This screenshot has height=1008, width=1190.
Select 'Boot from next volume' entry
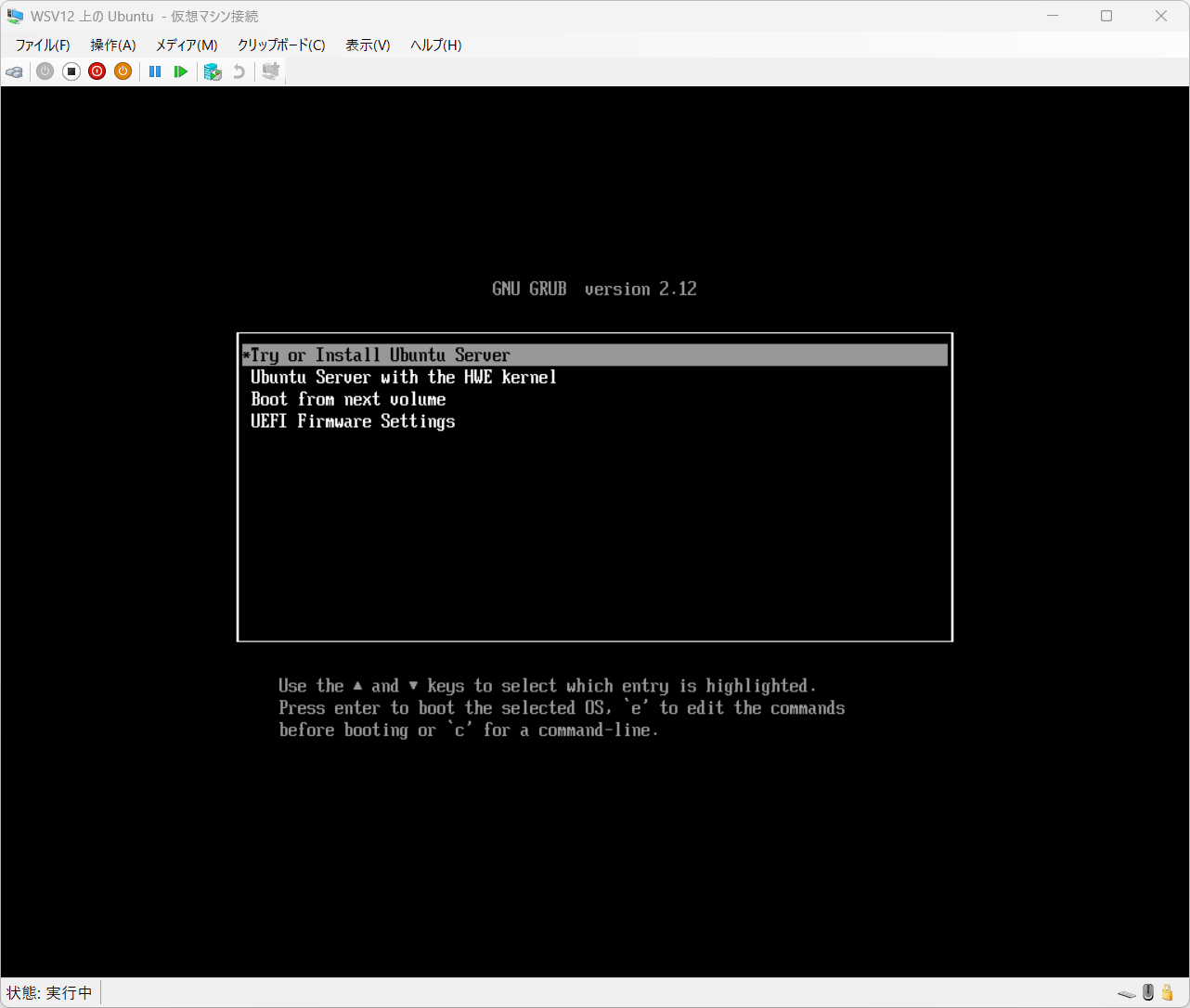click(x=595, y=399)
